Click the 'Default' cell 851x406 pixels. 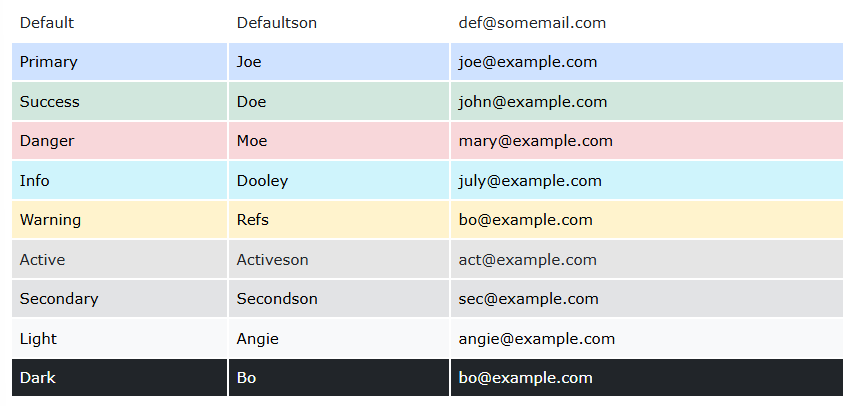(119, 23)
